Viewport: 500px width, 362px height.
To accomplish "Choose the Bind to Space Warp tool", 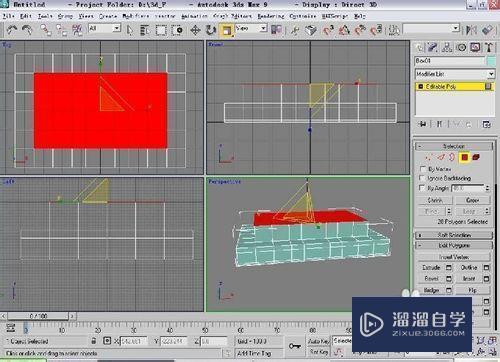I will pos(78,30).
